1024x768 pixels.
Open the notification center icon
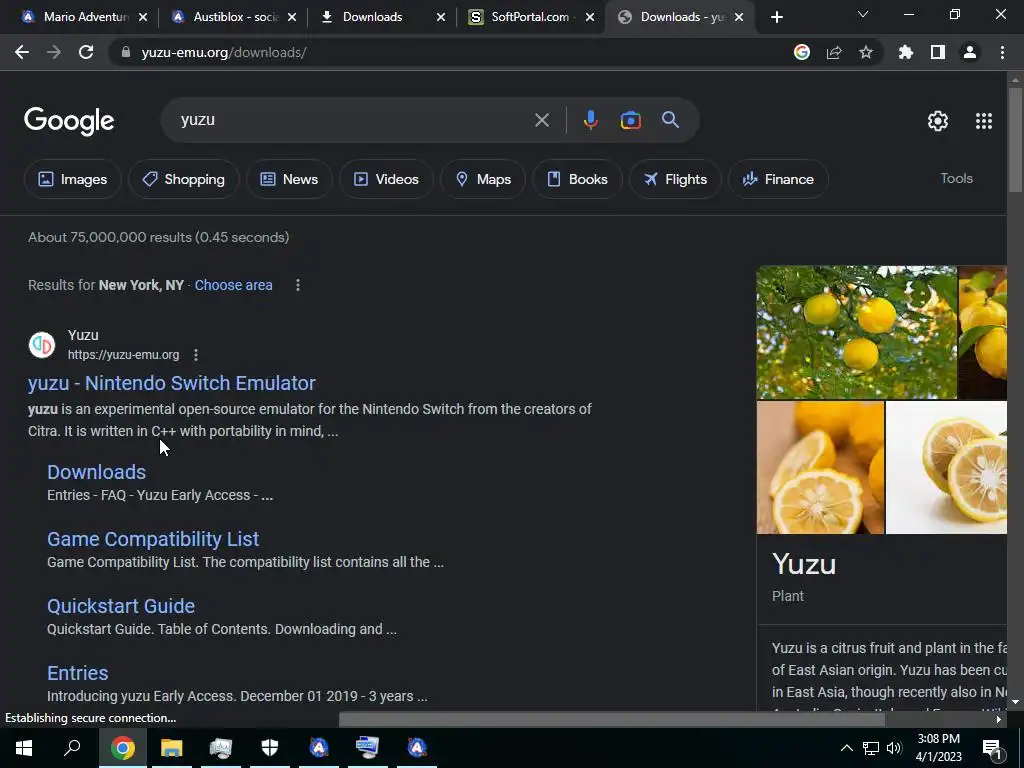click(x=993, y=749)
